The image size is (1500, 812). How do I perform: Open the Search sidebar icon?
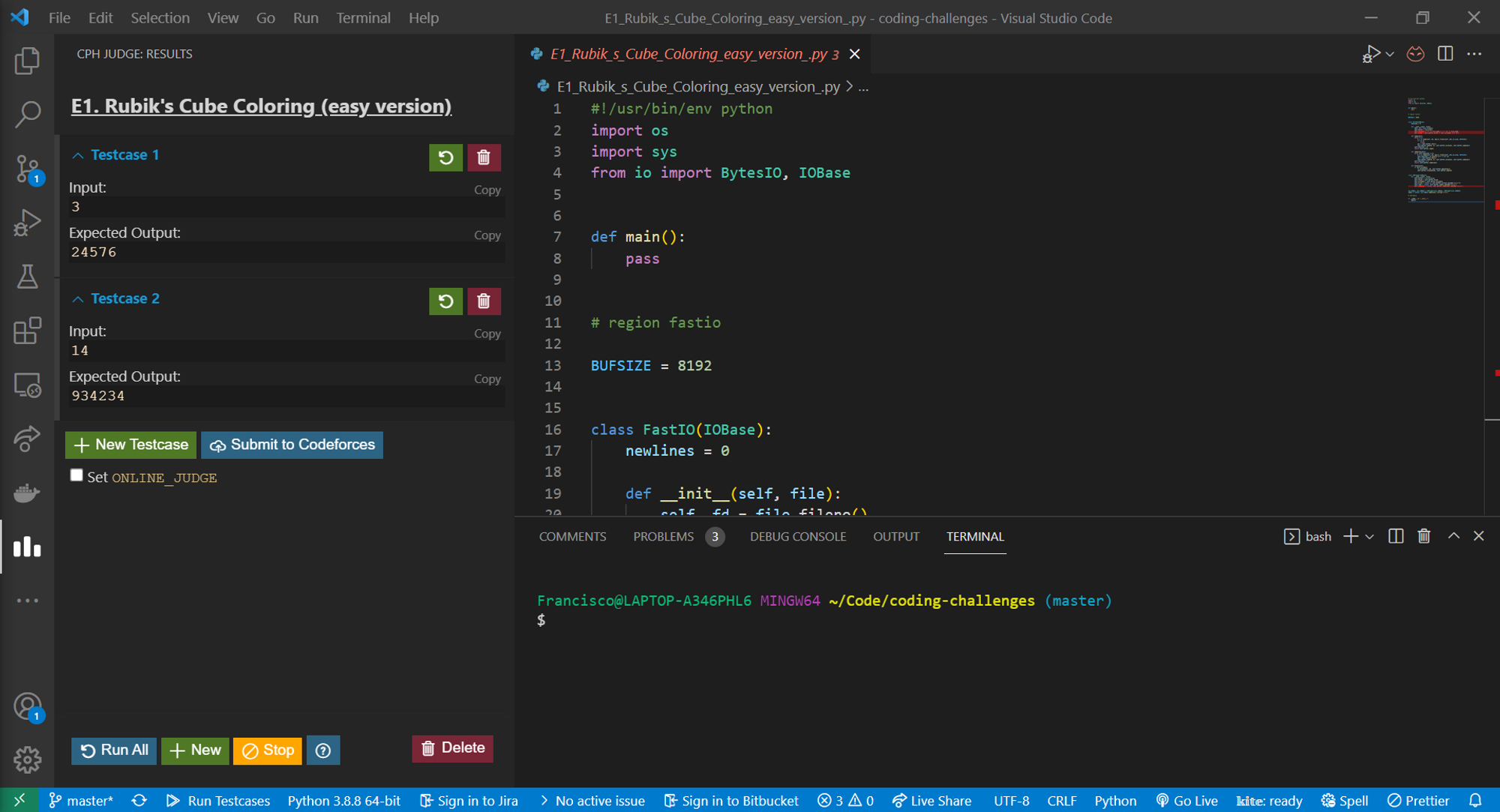point(27,114)
